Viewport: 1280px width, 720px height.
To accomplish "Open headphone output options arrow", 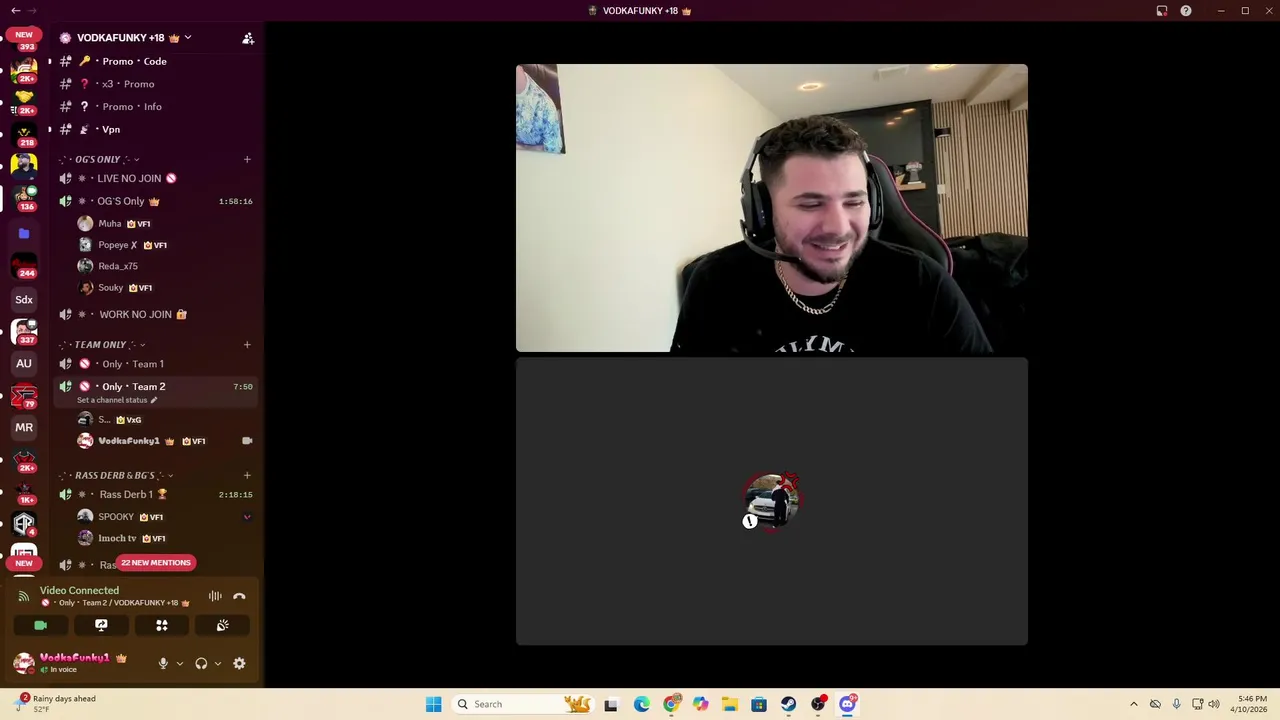I will (218, 663).
